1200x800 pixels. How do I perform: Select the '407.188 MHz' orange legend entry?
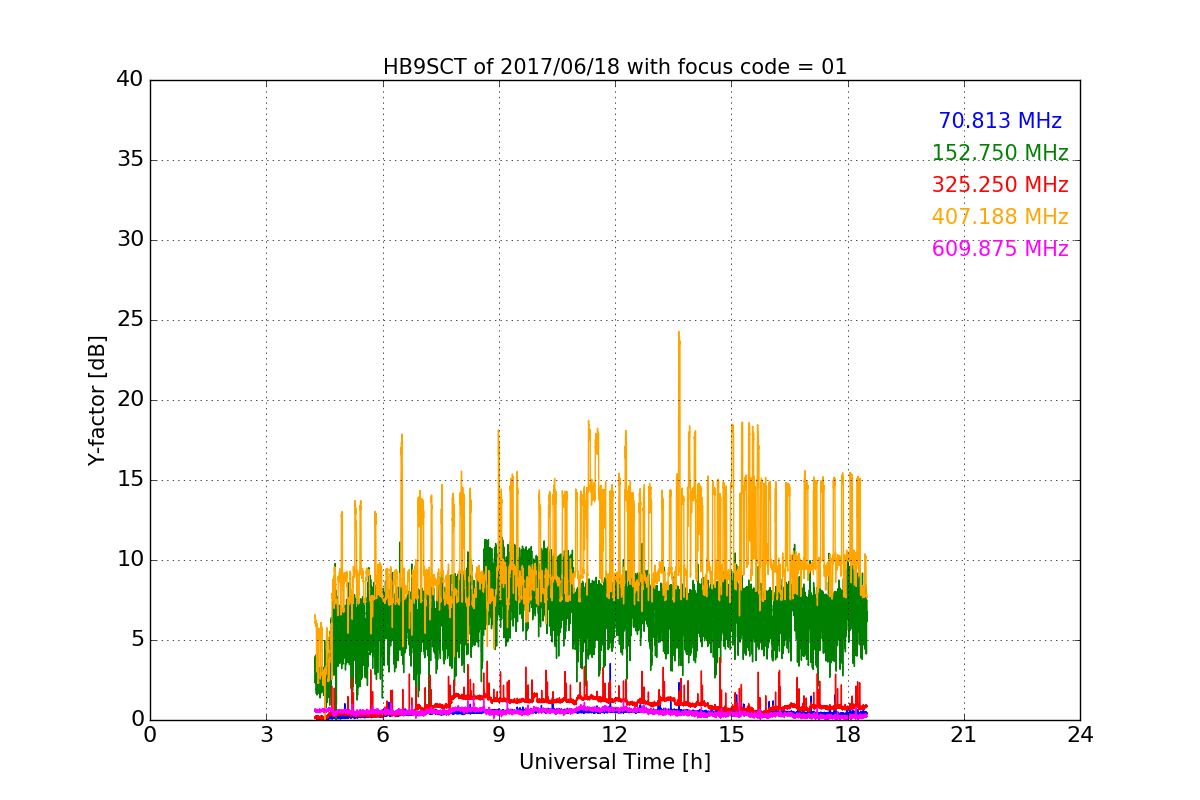(x=1000, y=217)
